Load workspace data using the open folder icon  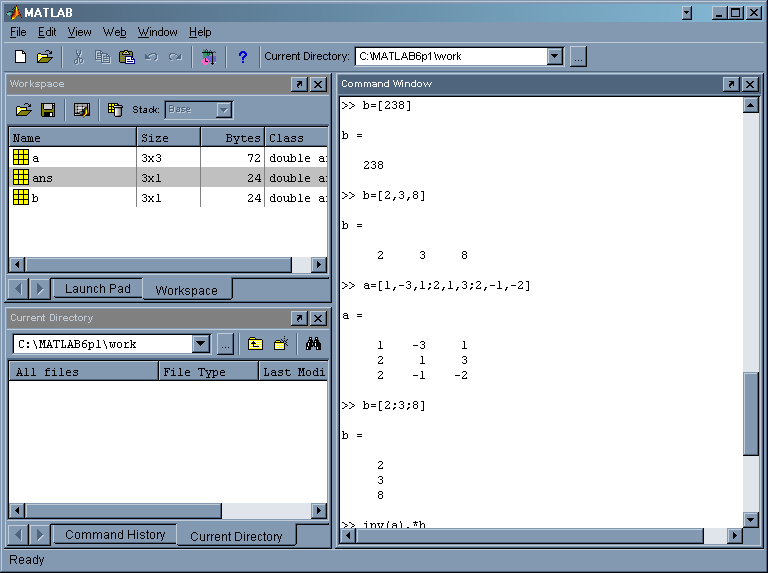pyautogui.click(x=24, y=110)
